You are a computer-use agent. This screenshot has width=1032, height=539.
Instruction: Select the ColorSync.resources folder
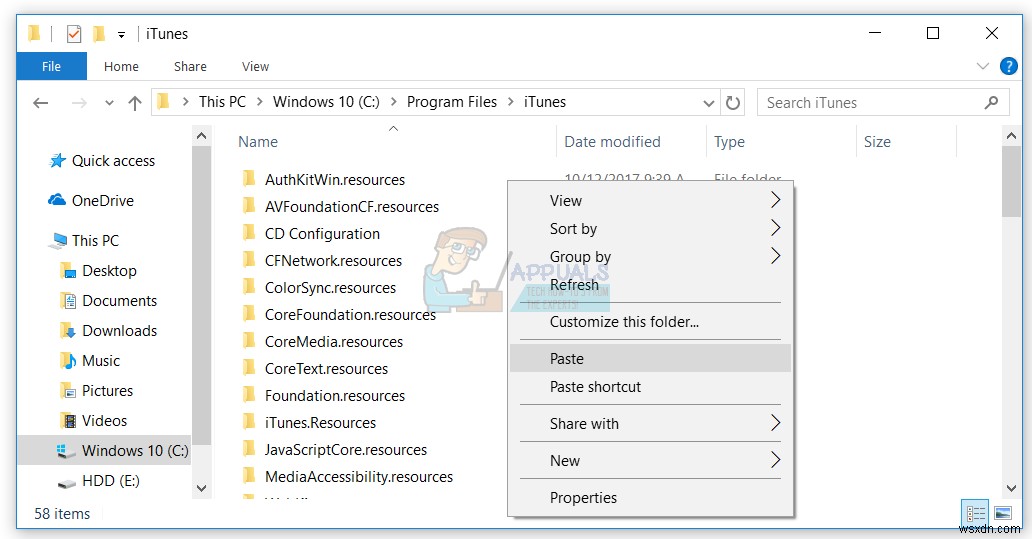click(x=319, y=288)
